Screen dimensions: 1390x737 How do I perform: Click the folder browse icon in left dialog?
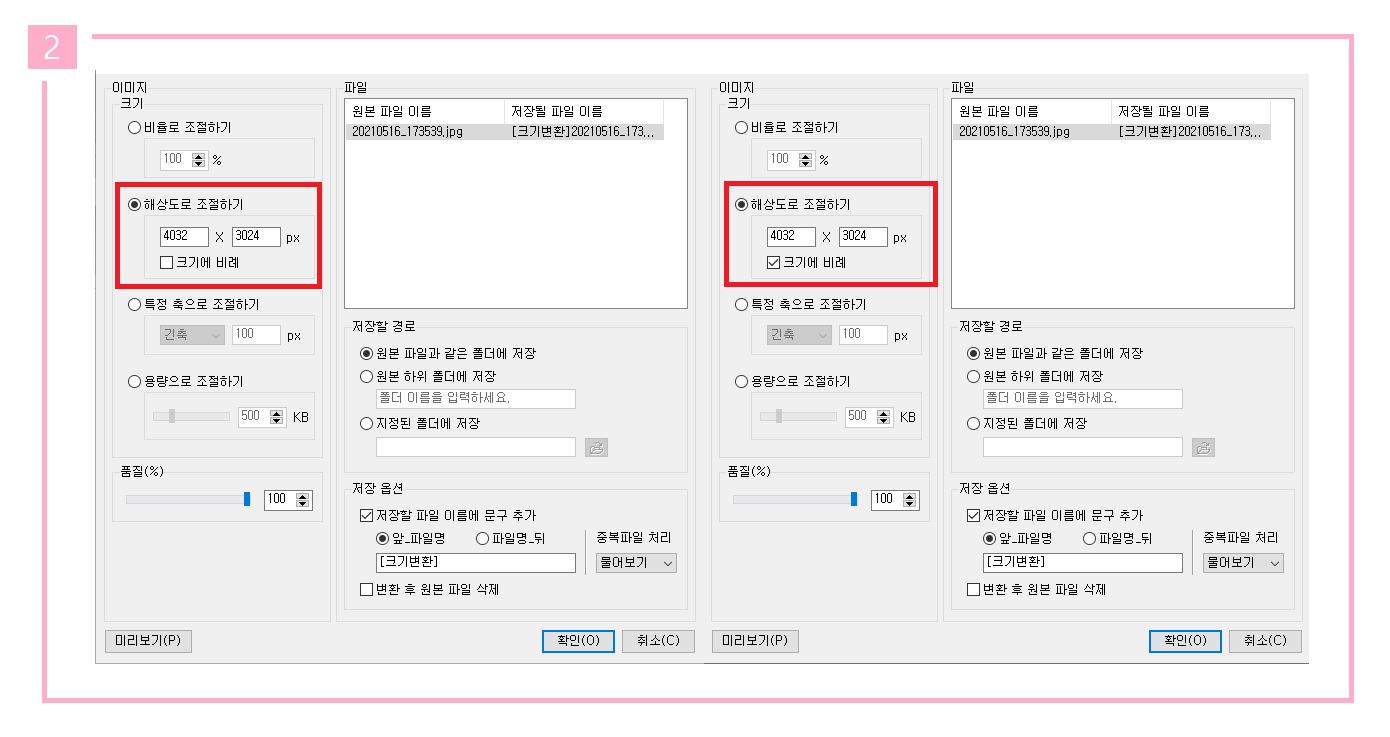598,446
